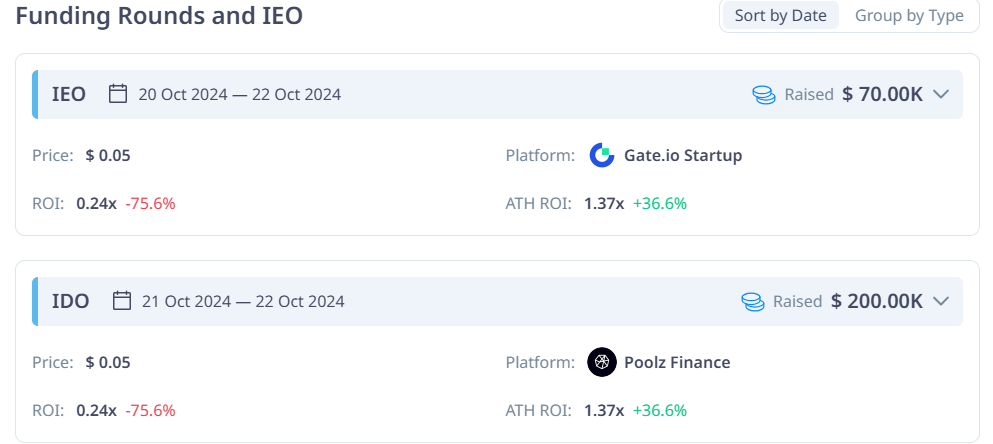Screen dimensions: 993x444
Task: Click the calendar icon in IDO row
Action: [122, 300]
